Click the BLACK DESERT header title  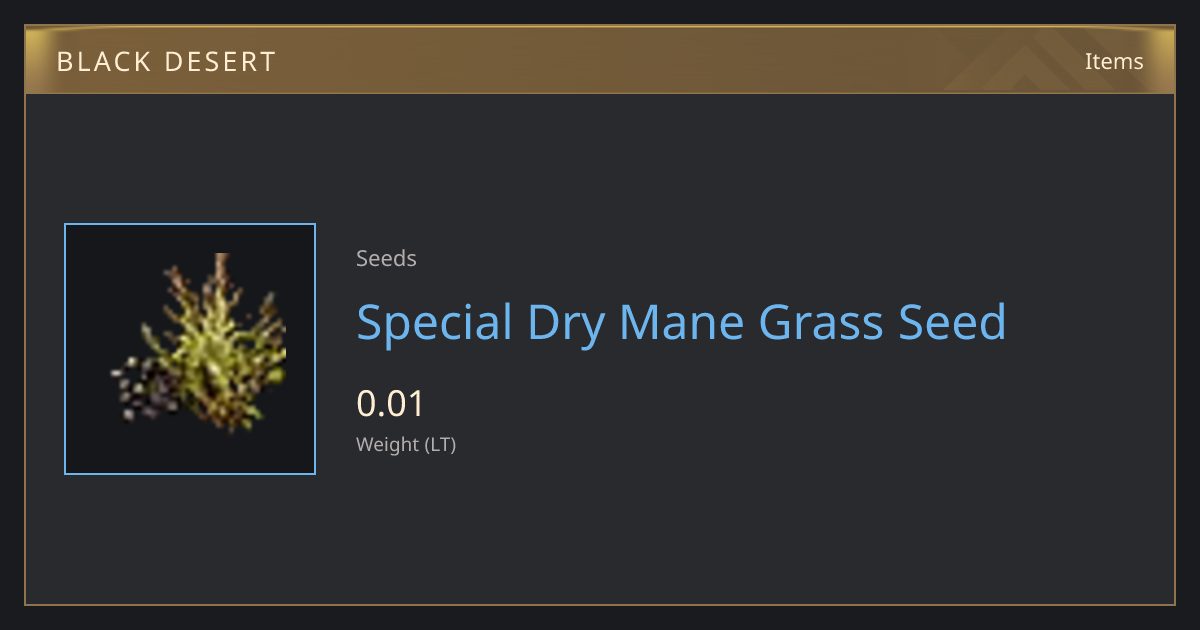pyautogui.click(x=166, y=62)
